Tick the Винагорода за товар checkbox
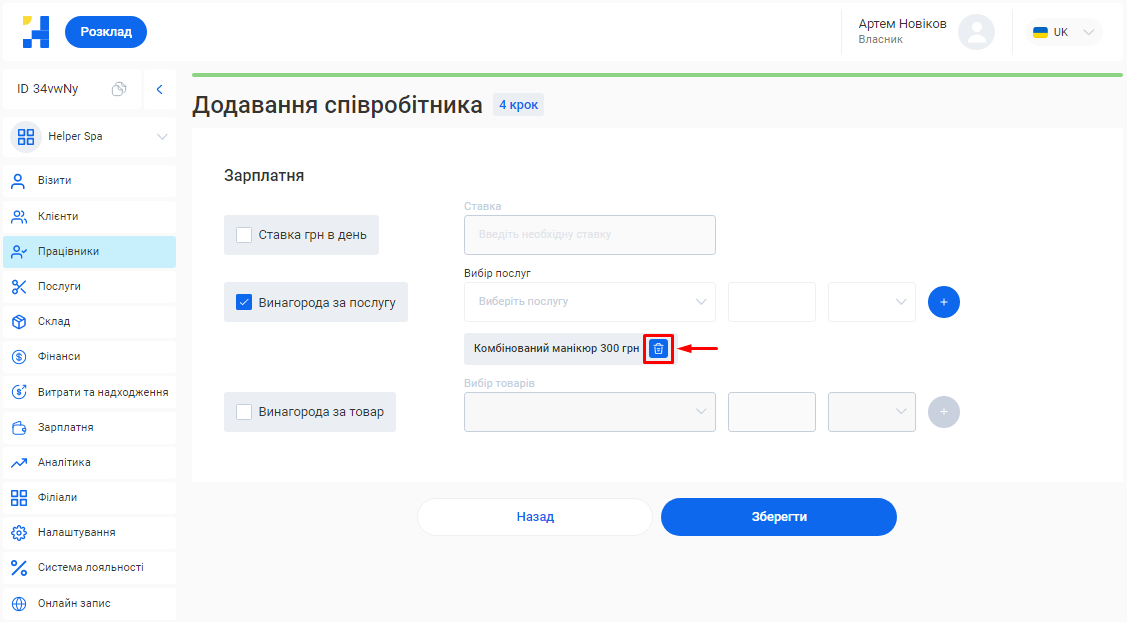 (x=244, y=412)
